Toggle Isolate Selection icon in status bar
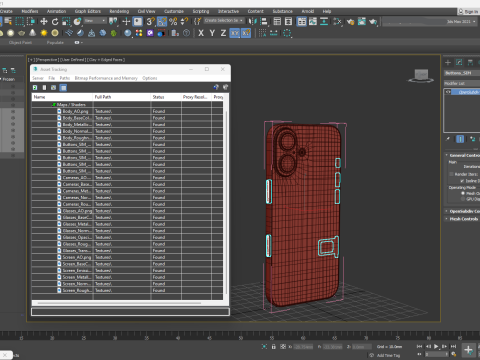Viewport: 480px width, 360px height. 264,347
